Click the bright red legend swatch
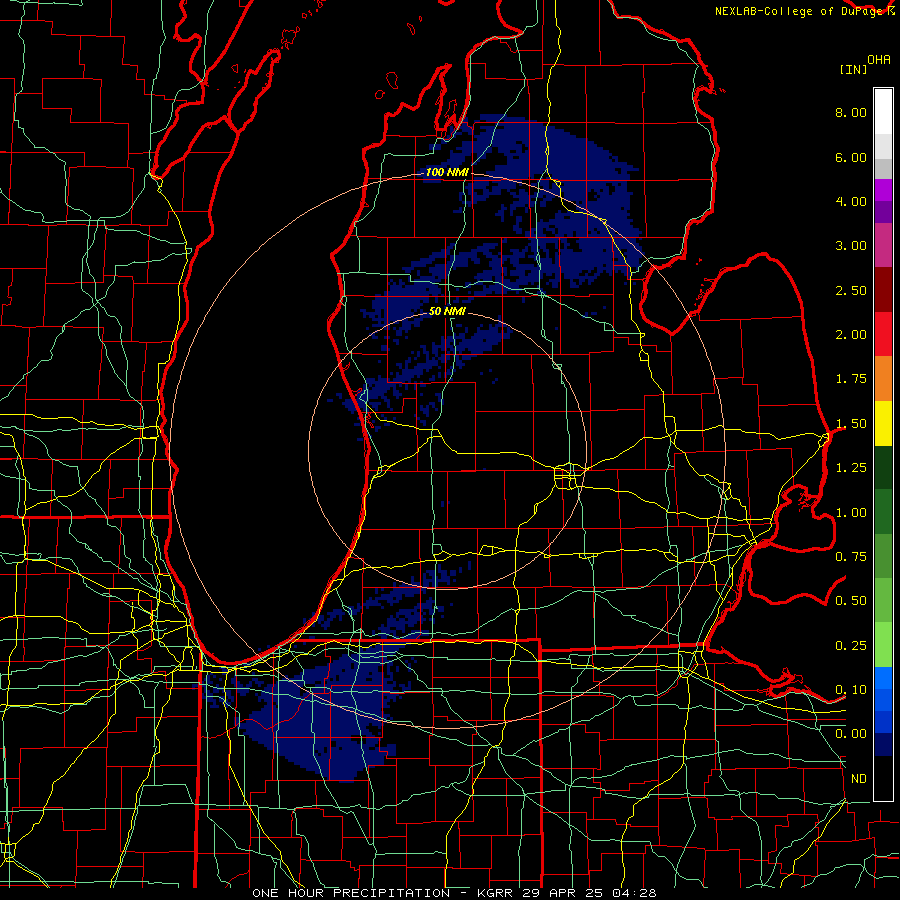The image size is (900, 900). click(x=883, y=334)
